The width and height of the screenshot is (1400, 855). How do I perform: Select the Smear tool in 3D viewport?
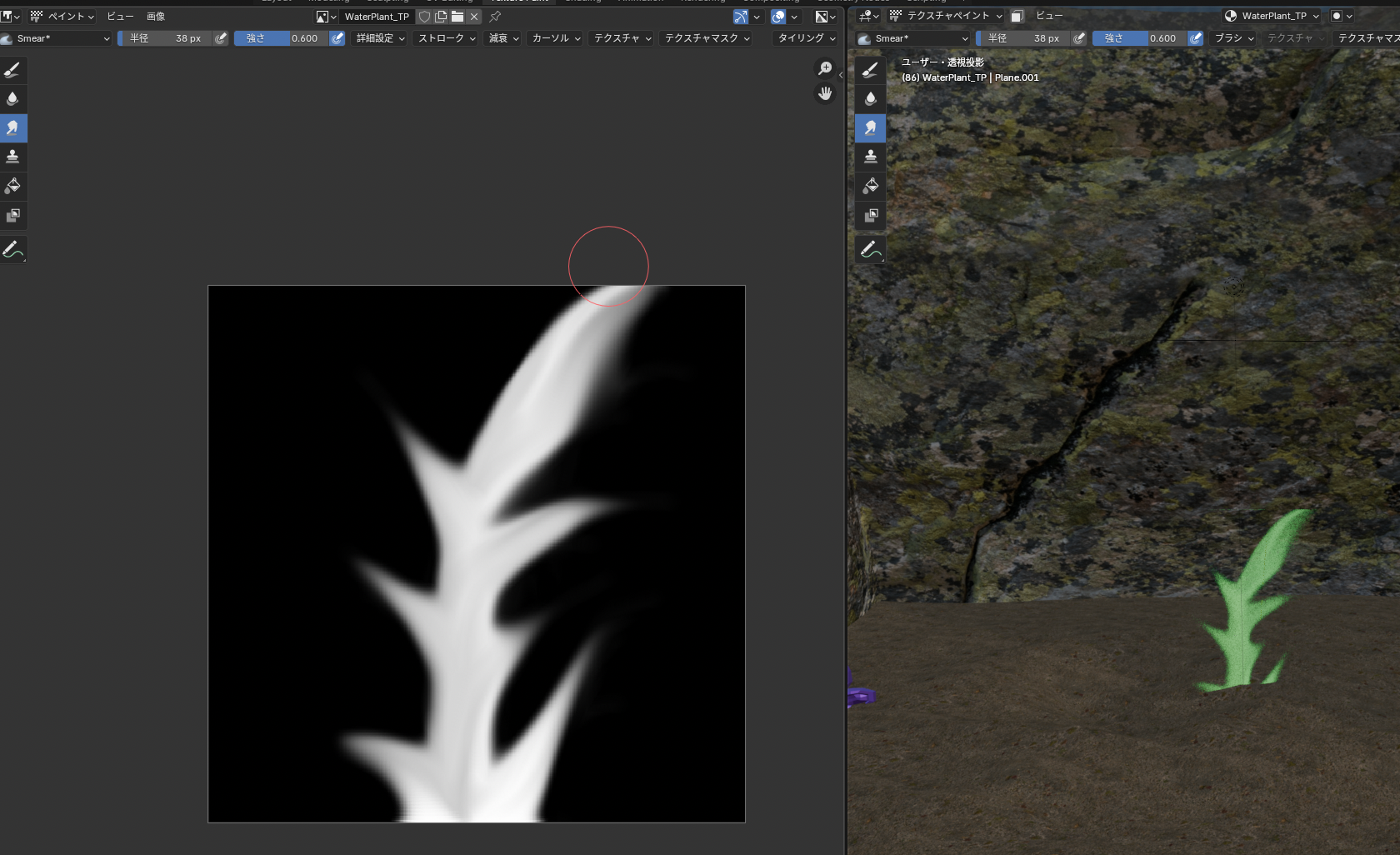[871, 128]
